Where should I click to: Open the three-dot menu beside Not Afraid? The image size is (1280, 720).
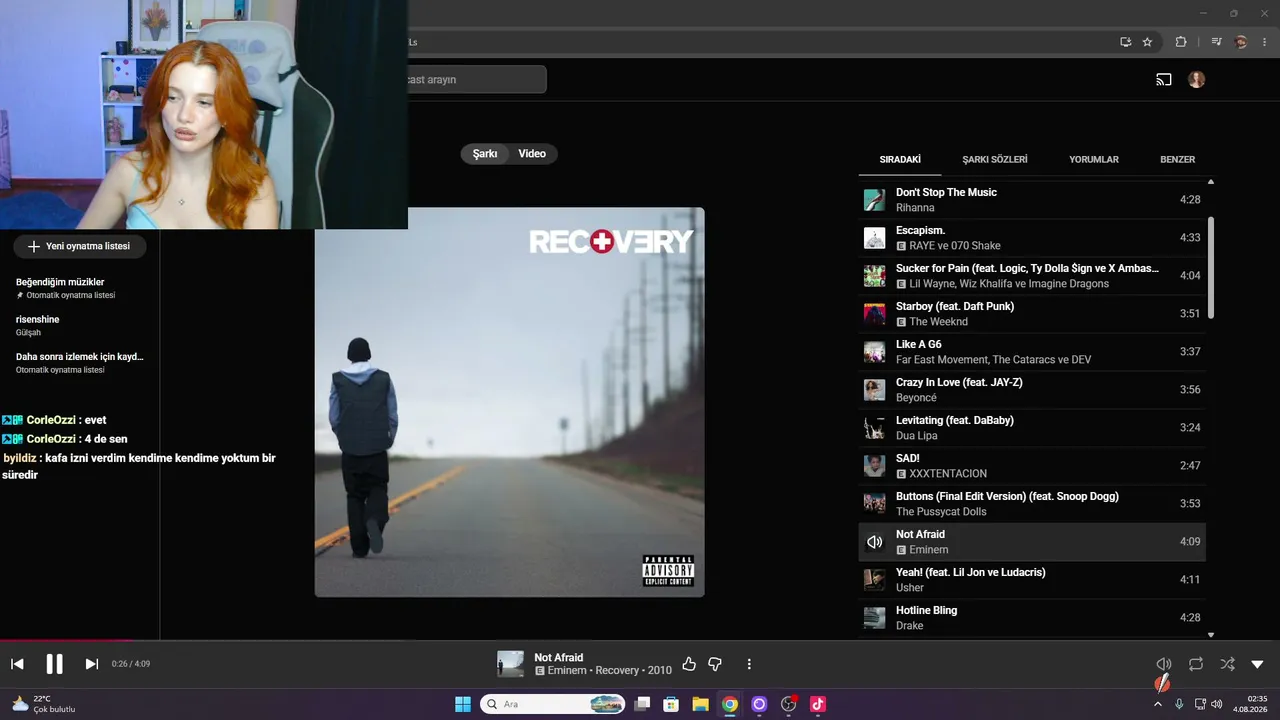[749, 664]
